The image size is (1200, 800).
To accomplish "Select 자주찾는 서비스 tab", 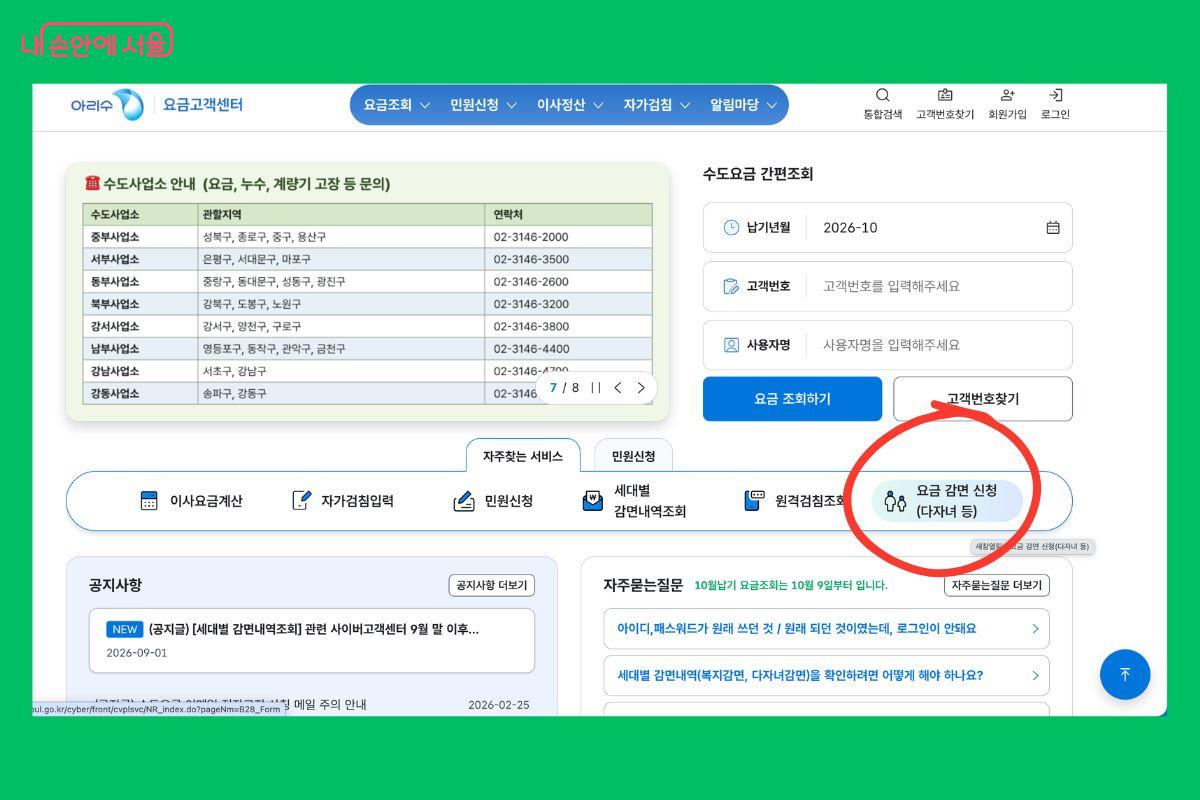I will pyautogui.click(x=523, y=456).
